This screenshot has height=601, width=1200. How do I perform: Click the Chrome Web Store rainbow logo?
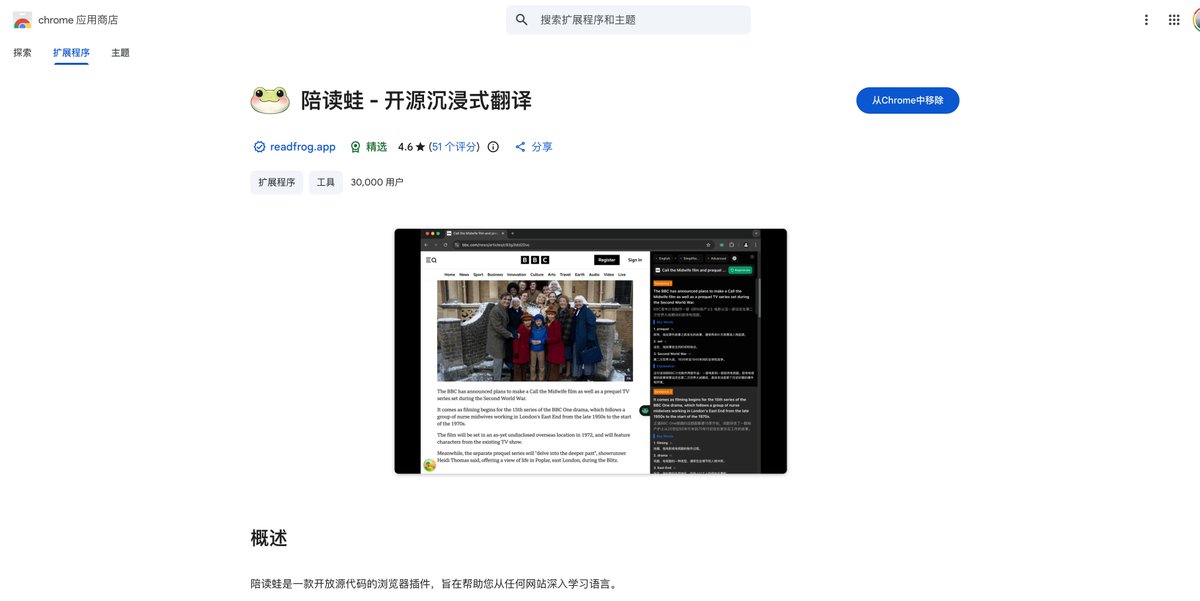coord(22,20)
